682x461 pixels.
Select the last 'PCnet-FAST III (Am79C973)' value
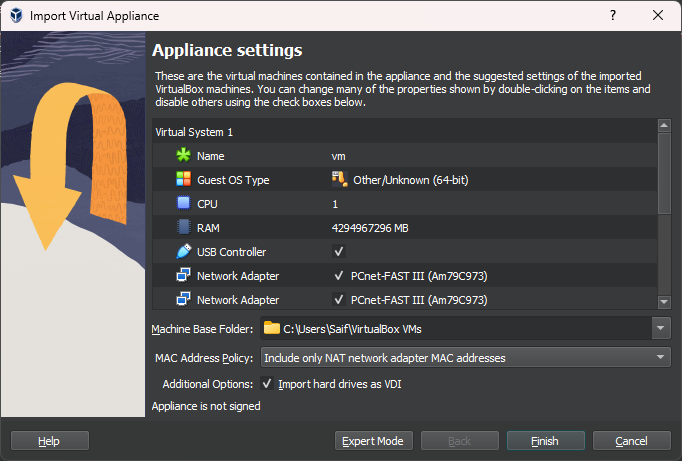[x=419, y=300]
